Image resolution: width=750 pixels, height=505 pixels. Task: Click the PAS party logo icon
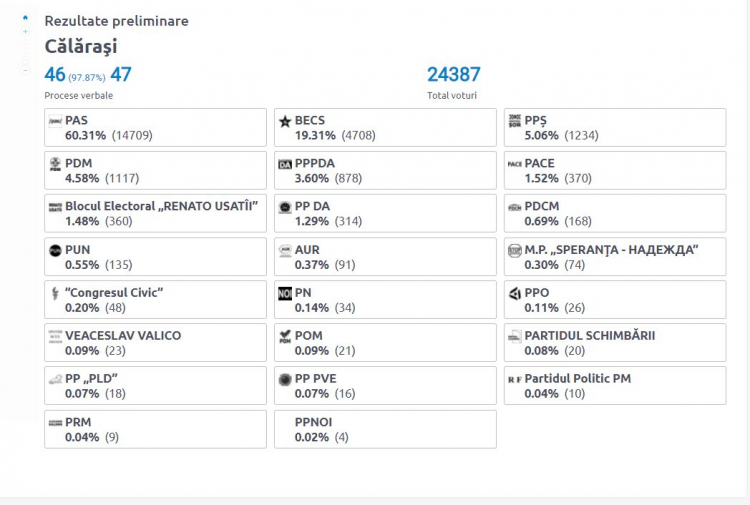point(55,121)
